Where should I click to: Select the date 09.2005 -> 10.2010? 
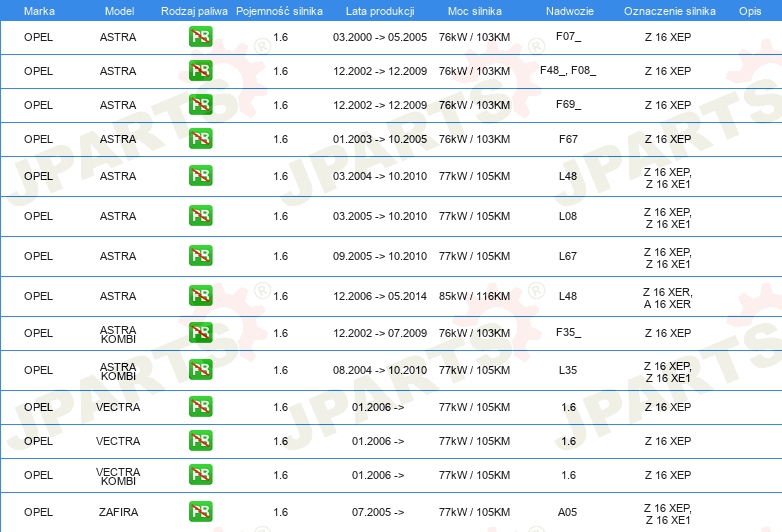pos(380,256)
